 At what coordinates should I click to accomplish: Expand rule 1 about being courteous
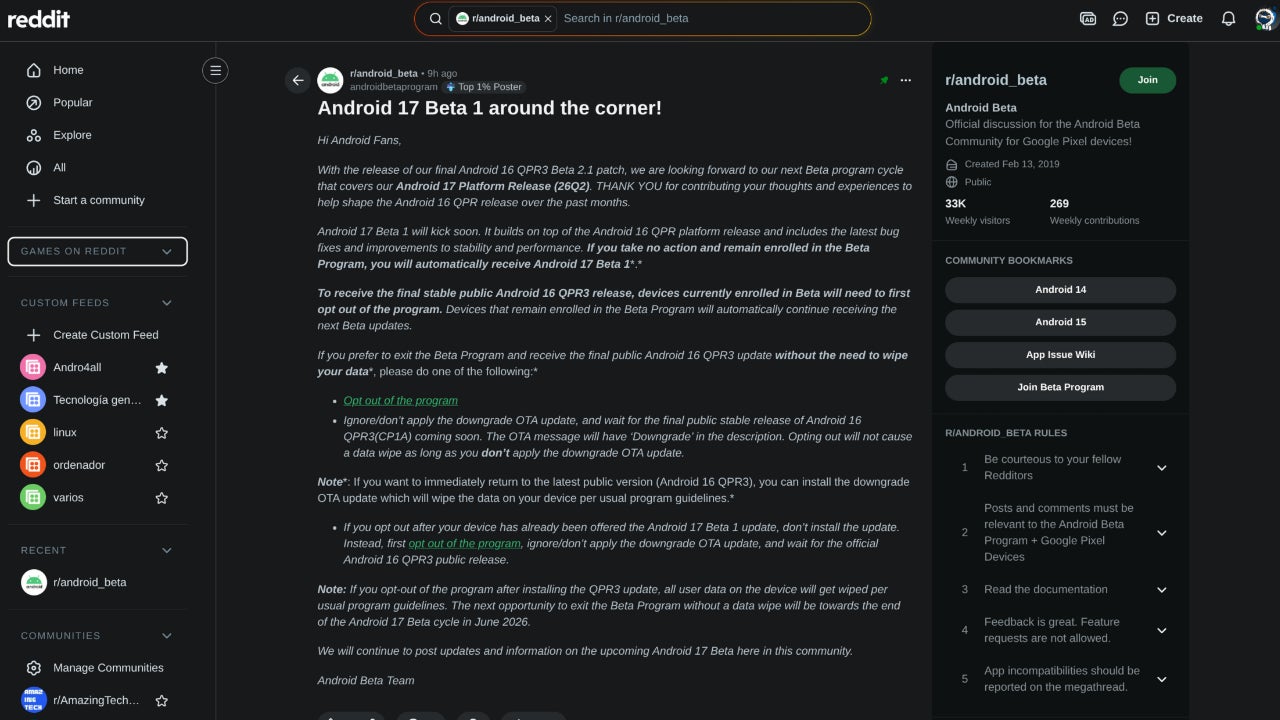coord(1161,467)
